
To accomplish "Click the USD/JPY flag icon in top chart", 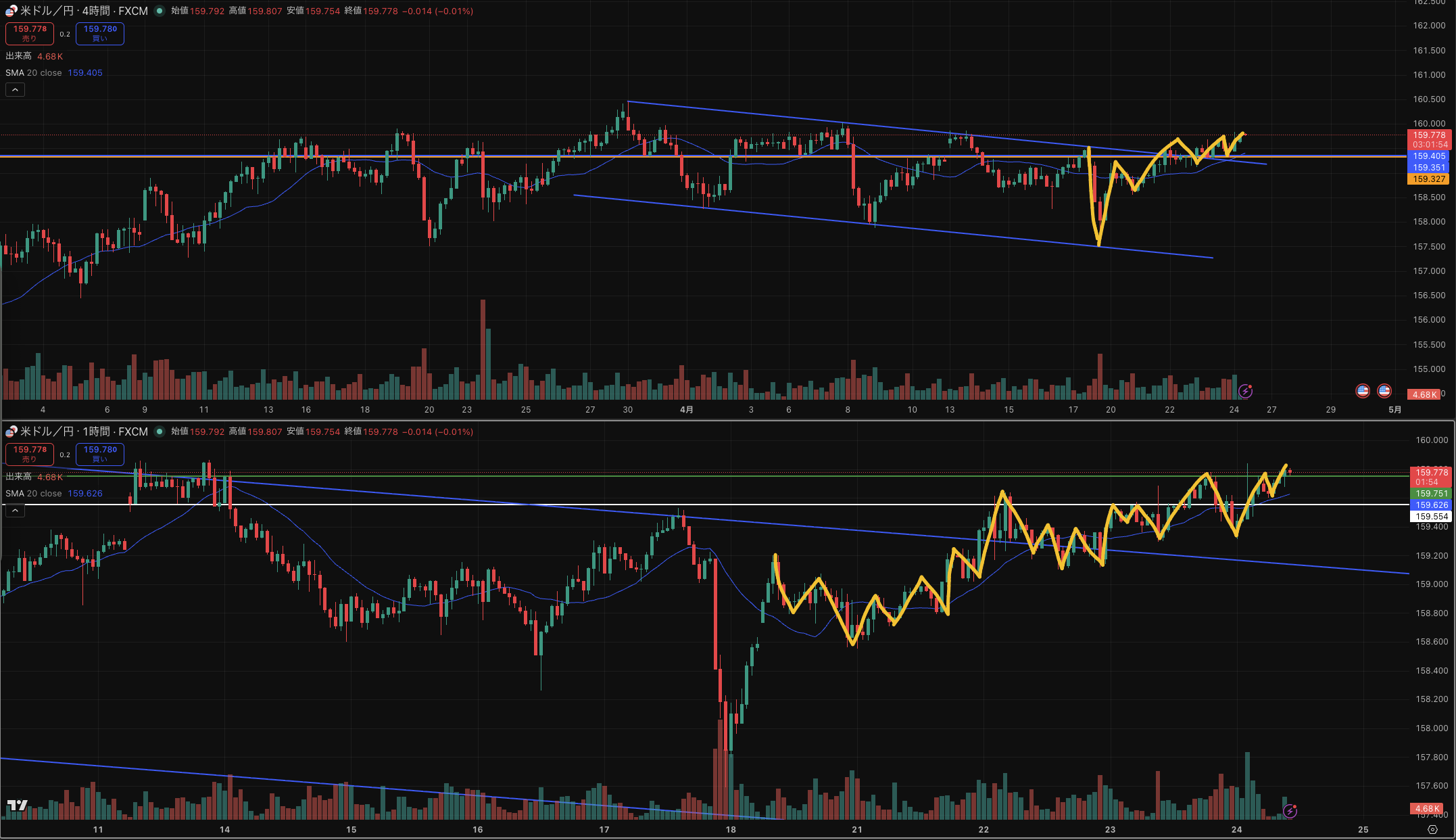I will (11, 11).
